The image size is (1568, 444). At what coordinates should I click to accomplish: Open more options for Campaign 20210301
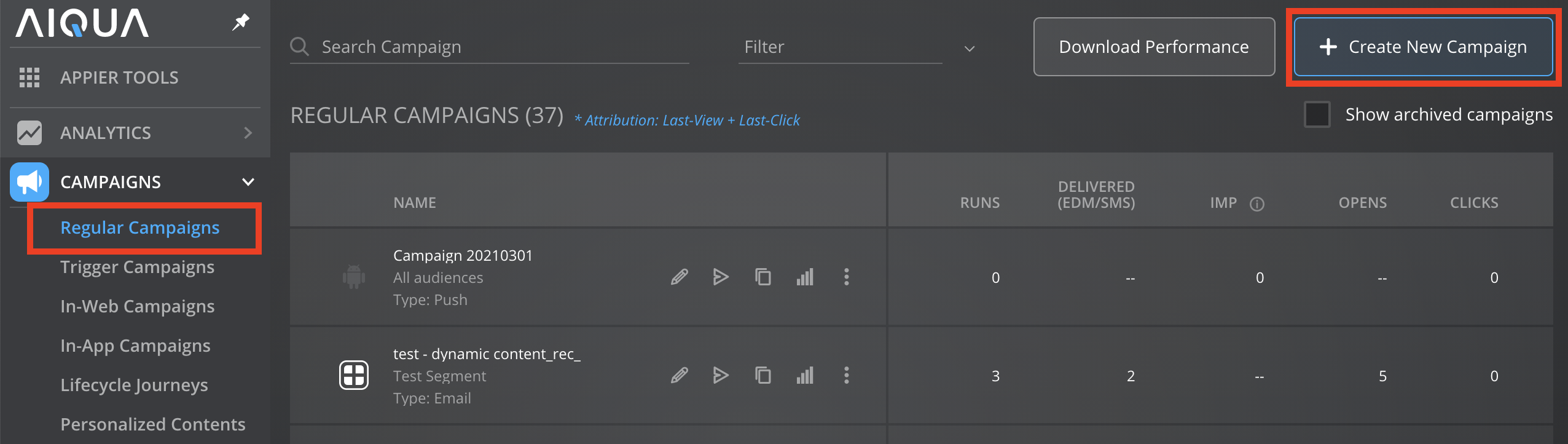[847, 277]
